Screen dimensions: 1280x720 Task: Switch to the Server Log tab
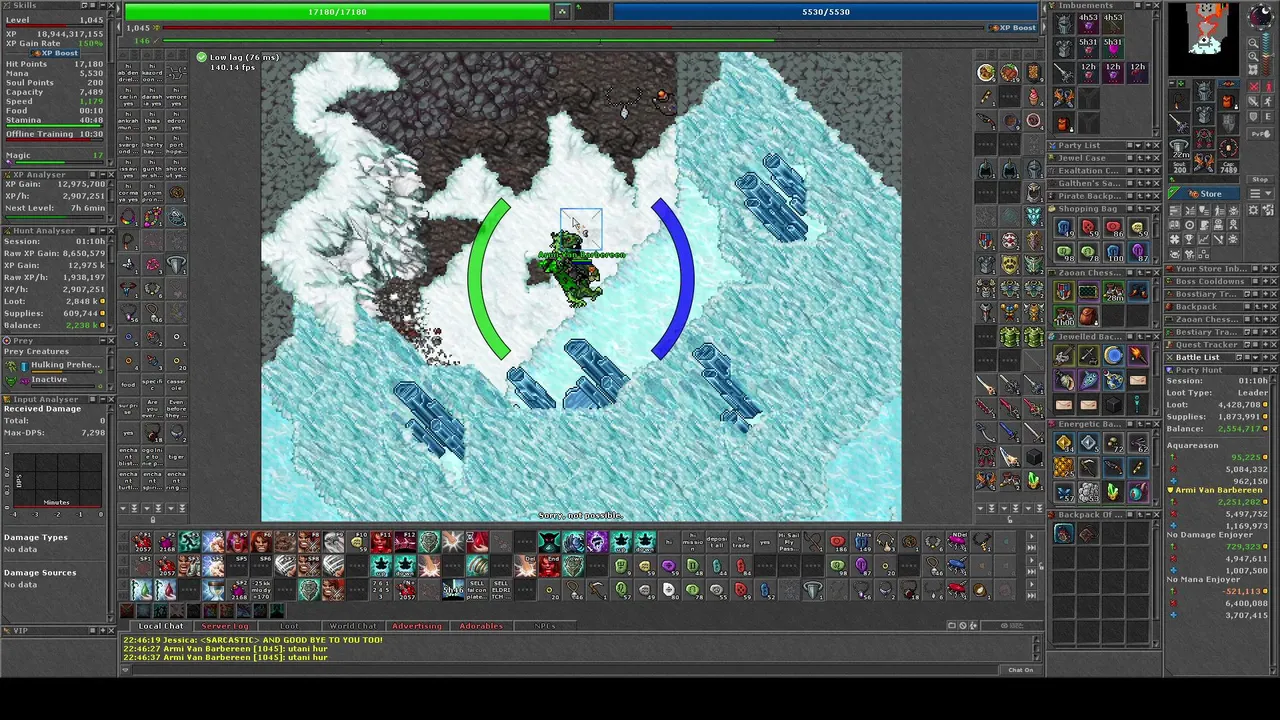[224, 626]
